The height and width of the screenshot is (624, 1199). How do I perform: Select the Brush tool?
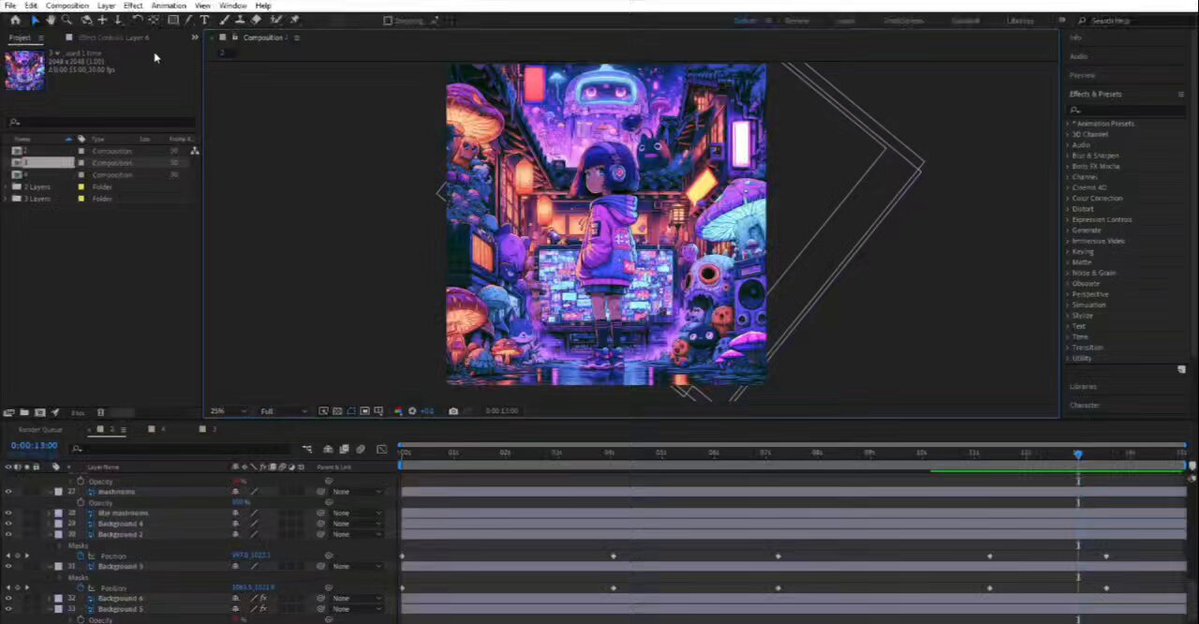point(224,20)
